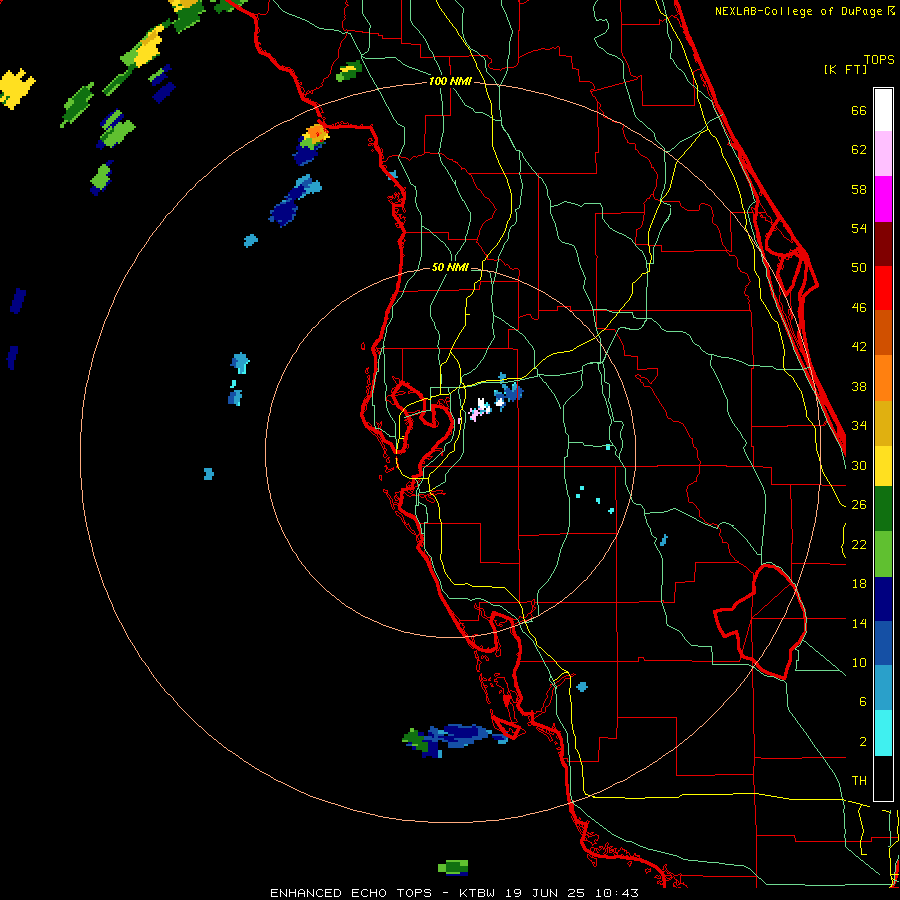This screenshot has width=900, height=900.
Task: Click the 54 value on the scale
Action: click(859, 228)
